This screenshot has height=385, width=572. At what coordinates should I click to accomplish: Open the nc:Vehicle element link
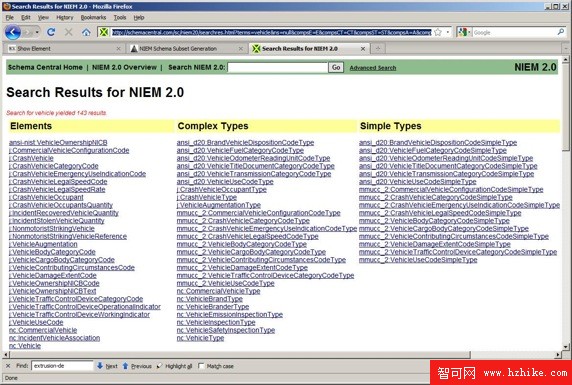(25, 346)
